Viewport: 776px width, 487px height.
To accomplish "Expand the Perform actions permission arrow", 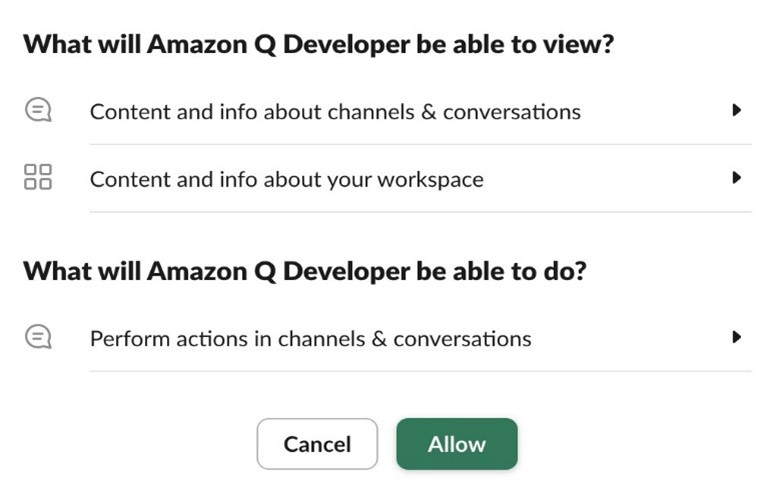I will (x=737, y=337).
